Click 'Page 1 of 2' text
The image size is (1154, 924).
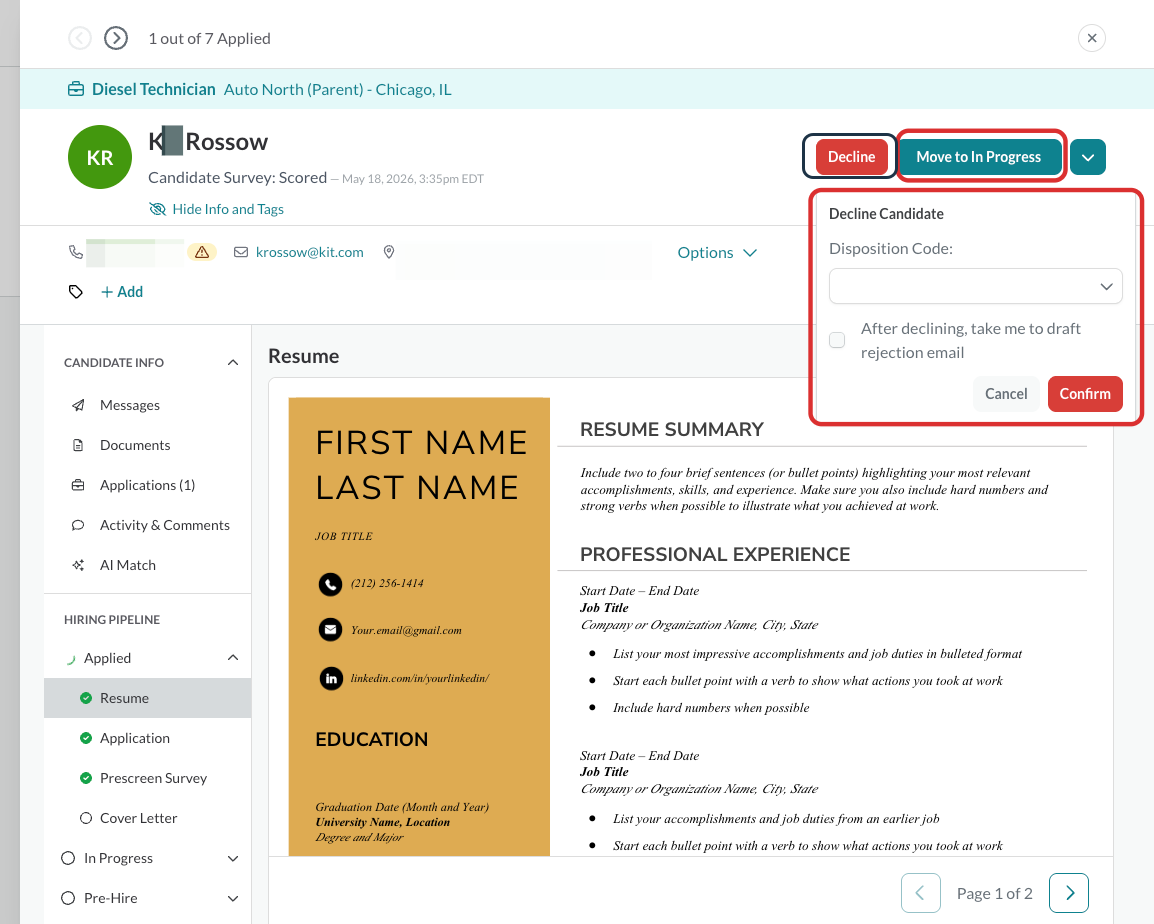pos(994,893)
